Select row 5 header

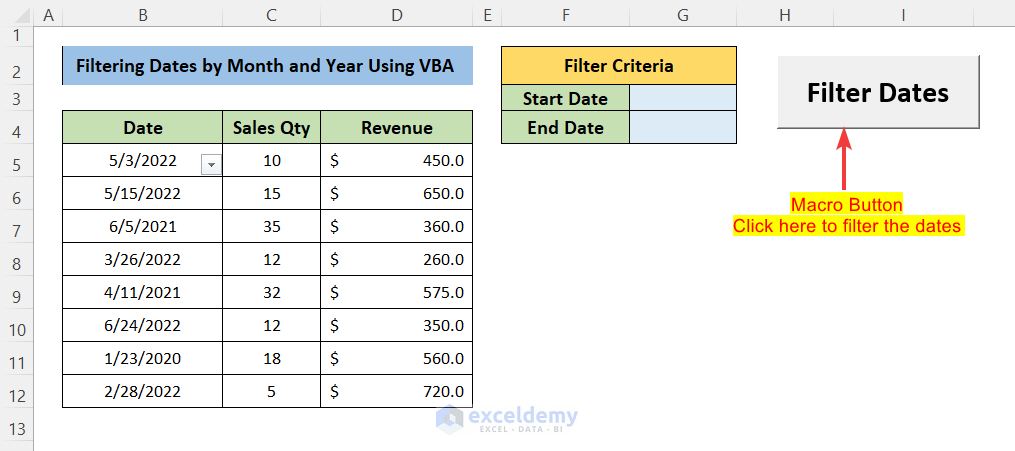point(17,160)
